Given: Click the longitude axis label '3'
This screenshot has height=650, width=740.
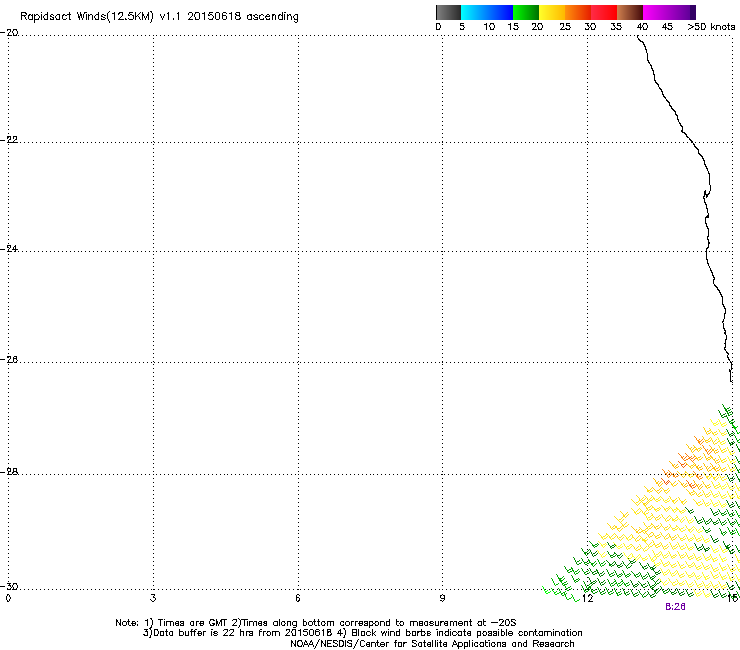Looking at the screenshot, I should click(153, 598).
